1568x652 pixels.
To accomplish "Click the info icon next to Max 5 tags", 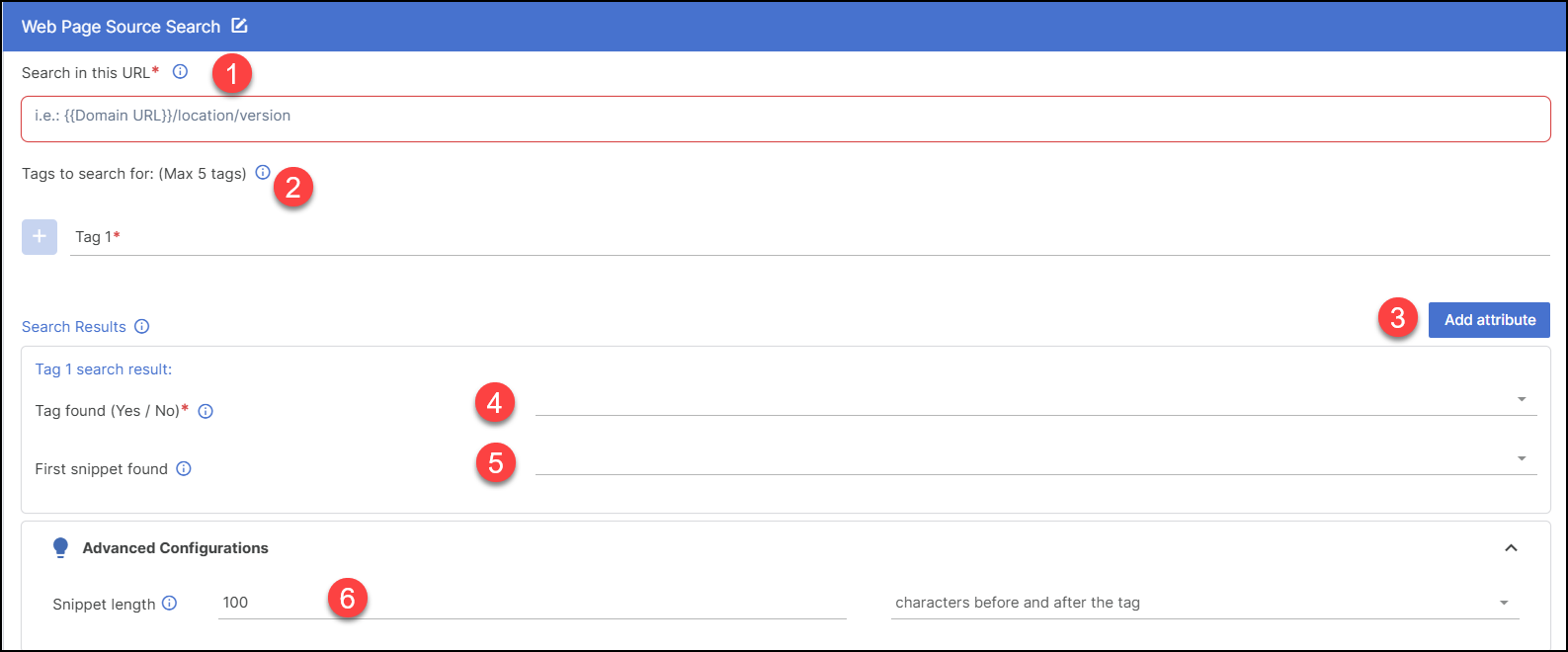I will 262,172.
